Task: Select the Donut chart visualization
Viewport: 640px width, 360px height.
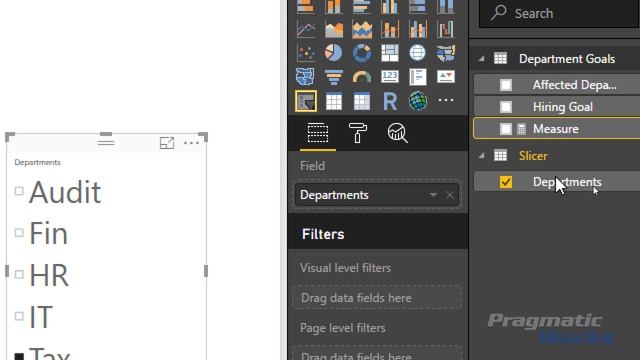Action: pyautogui.click(x=362, y=53)
